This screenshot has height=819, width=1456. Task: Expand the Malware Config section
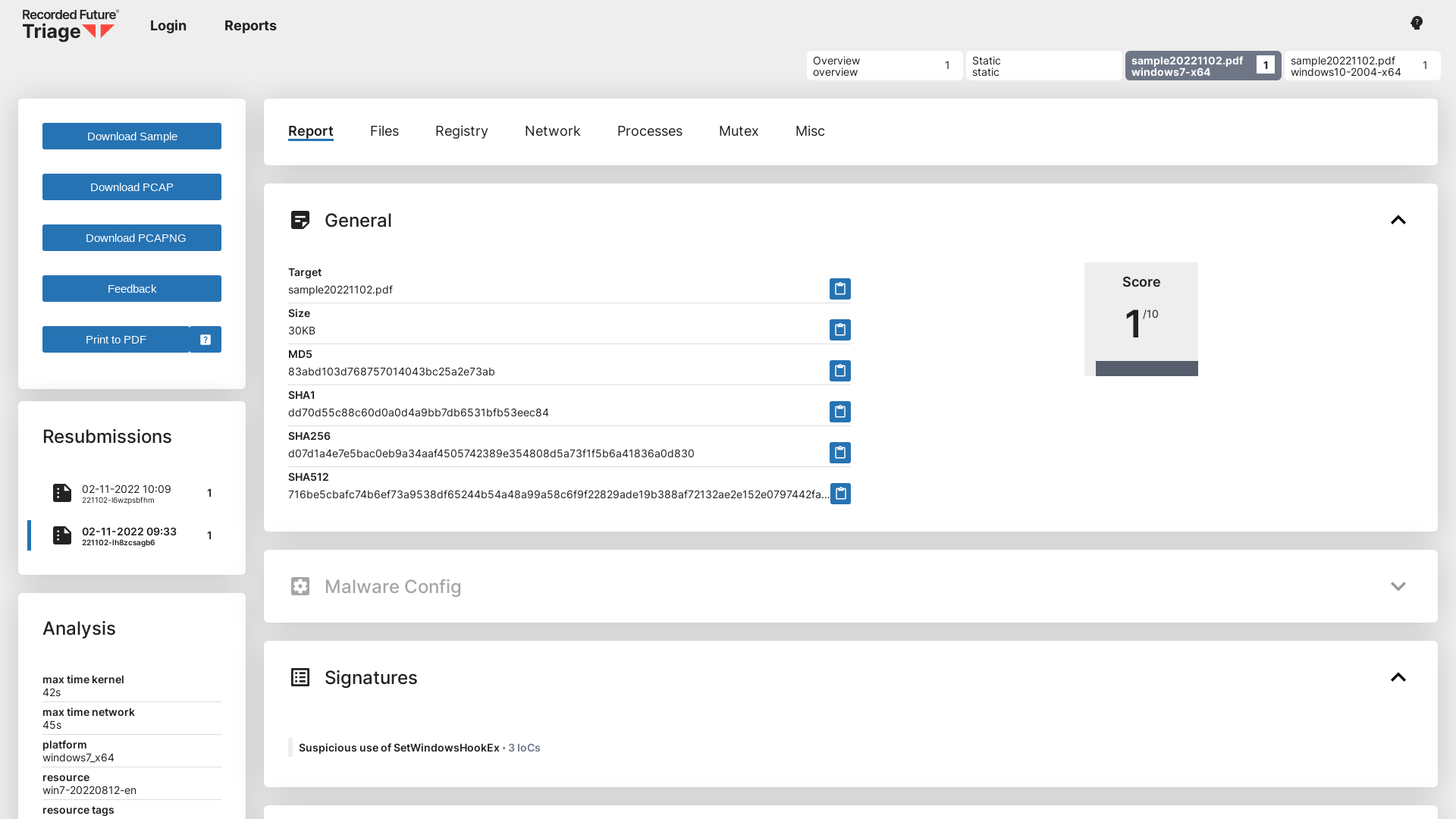click(x=1398, y=586)
